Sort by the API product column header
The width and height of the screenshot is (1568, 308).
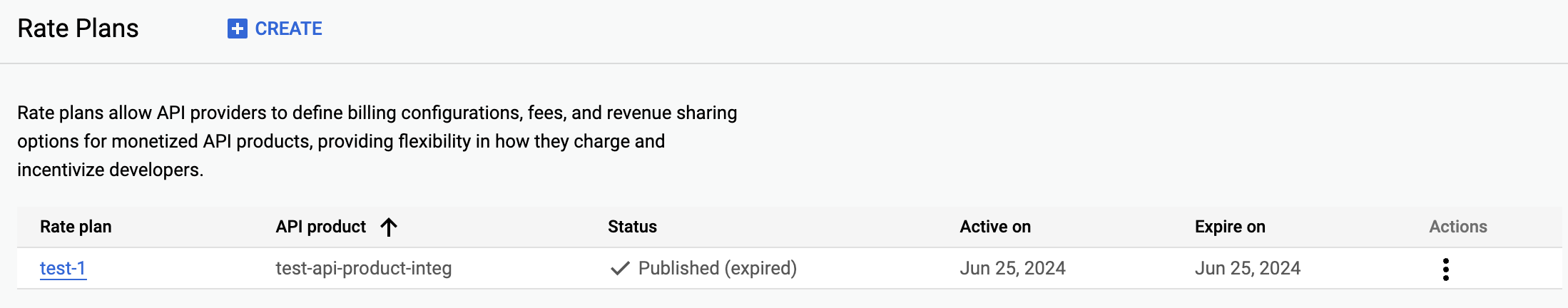click(x=320, y=227)
